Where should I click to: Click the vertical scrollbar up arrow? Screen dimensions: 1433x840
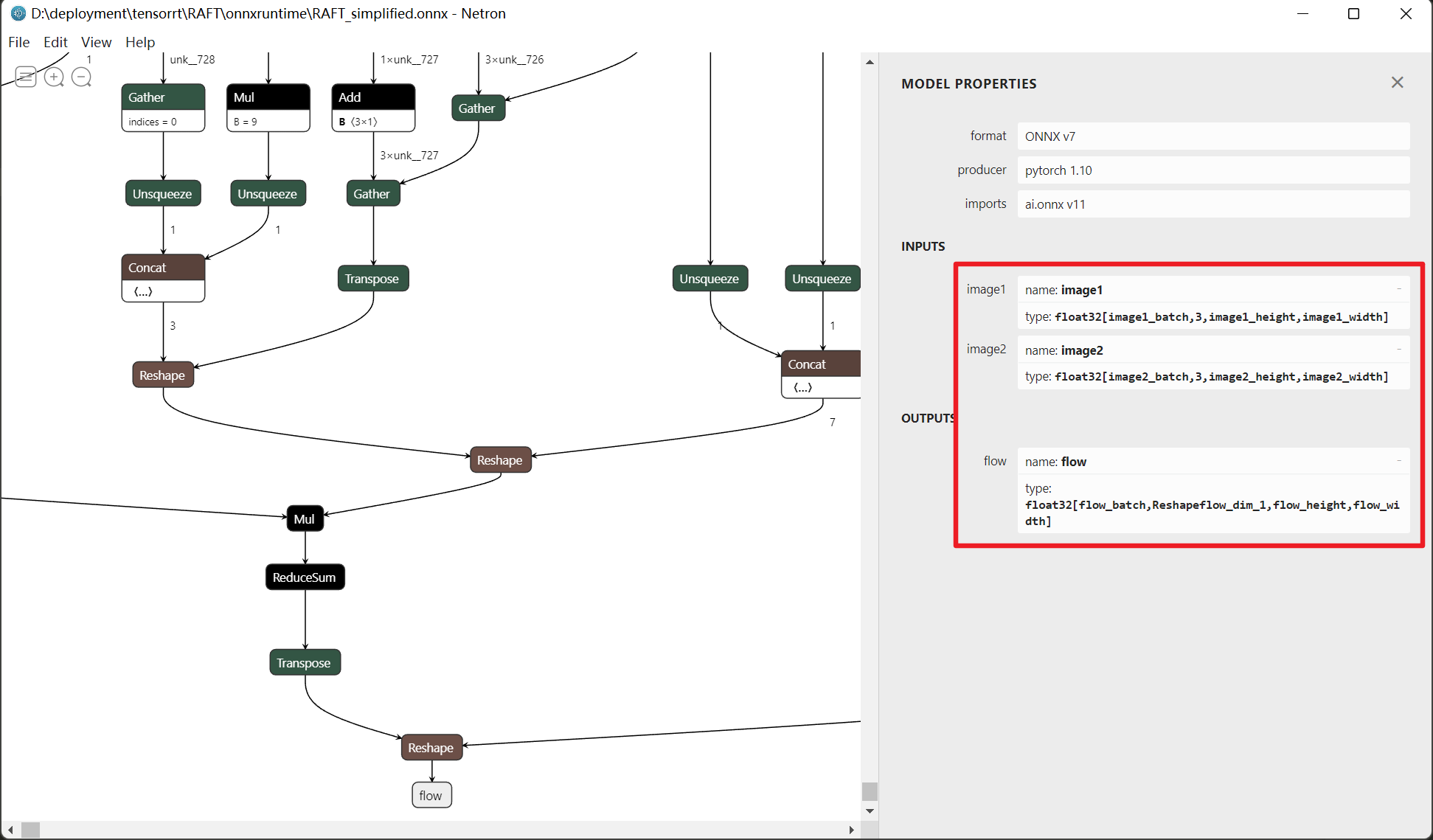(x=870, y=62)
